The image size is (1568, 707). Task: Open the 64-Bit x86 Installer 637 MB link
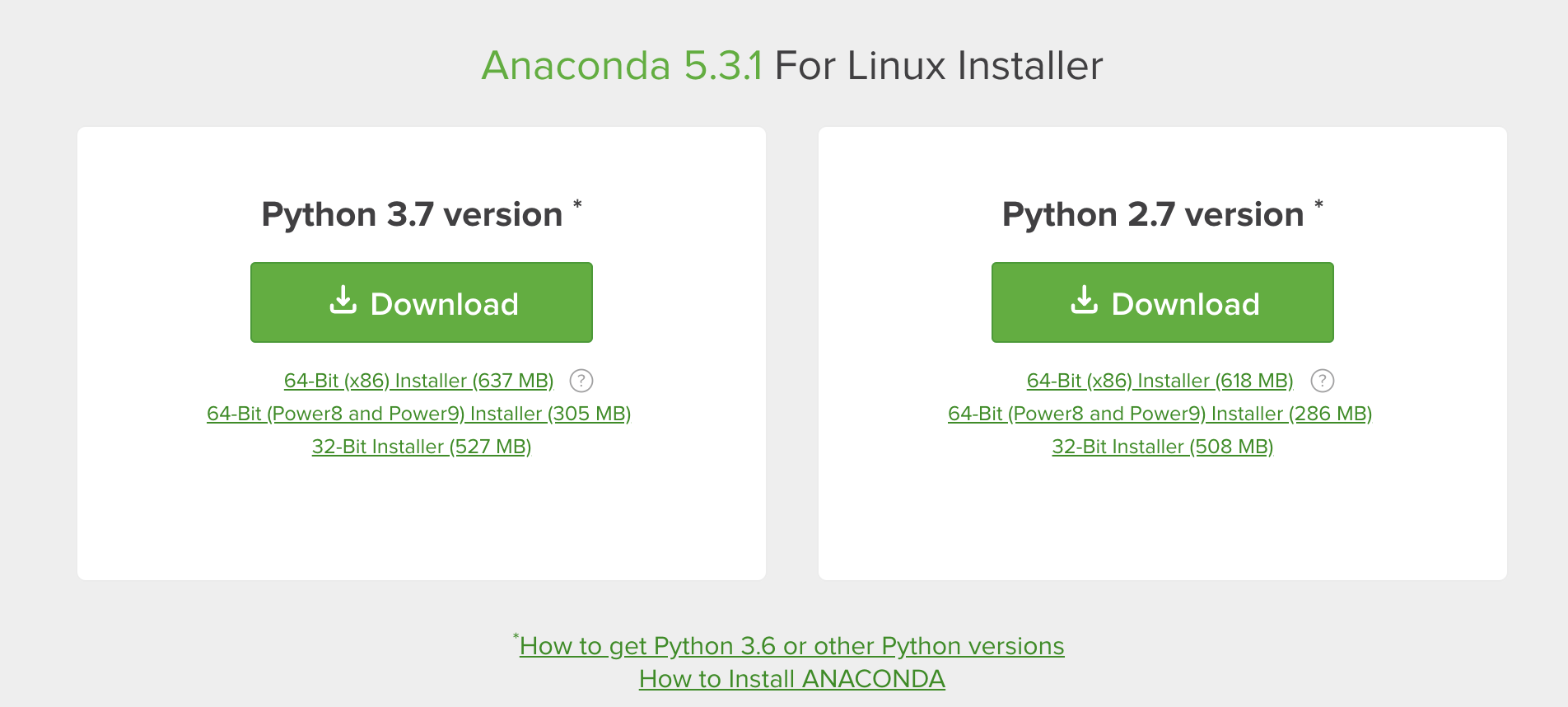pos(418,381)
